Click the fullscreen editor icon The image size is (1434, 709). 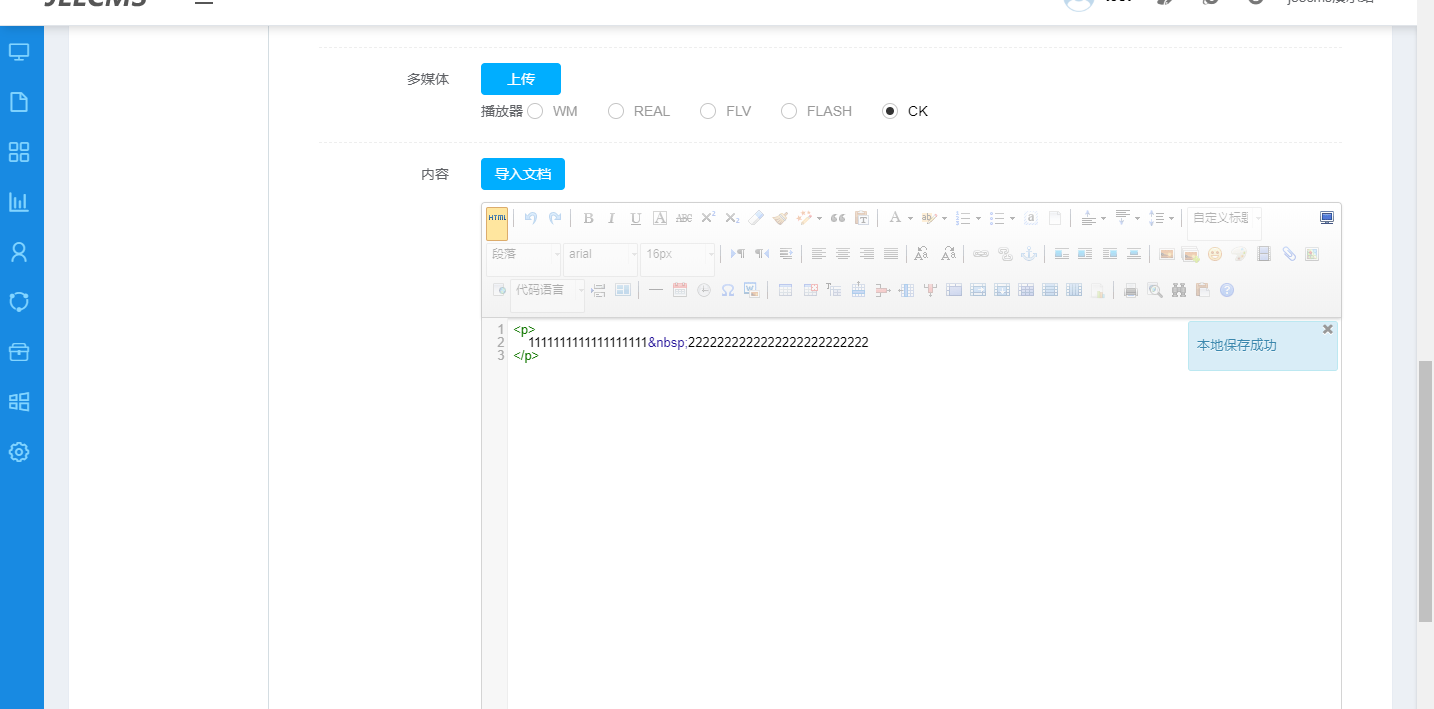click(1327, 218)
